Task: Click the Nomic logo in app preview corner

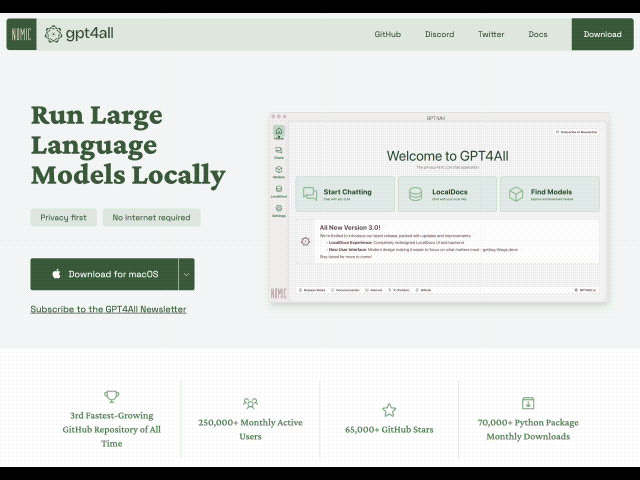Action: pos(279,293)
